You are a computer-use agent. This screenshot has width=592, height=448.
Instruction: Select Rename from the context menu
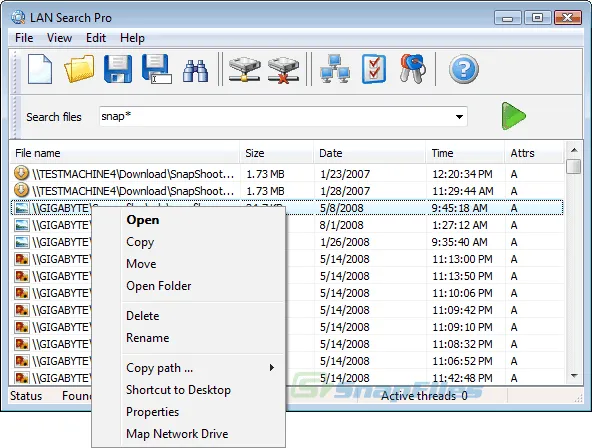point(148,337)
